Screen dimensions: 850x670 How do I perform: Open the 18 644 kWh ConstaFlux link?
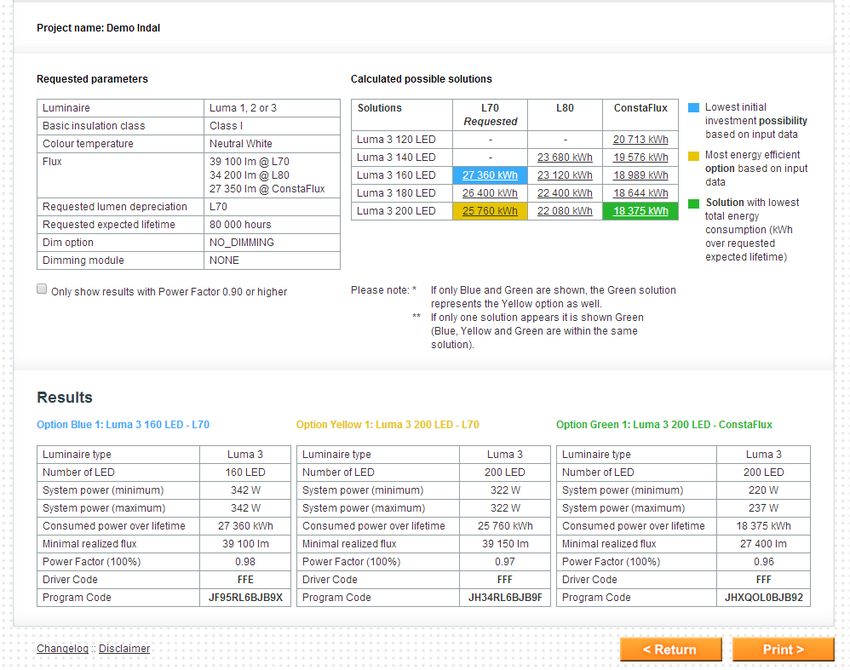coord(640,193)
